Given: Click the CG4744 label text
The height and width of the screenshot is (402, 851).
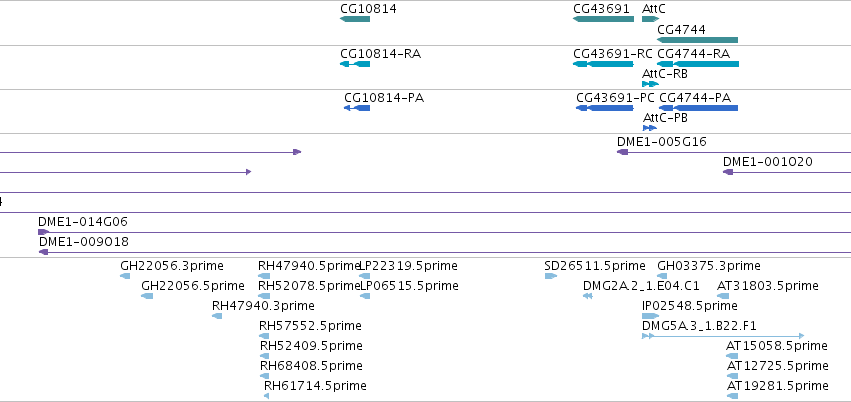Looking at the screenshot, I should [681, 29].
